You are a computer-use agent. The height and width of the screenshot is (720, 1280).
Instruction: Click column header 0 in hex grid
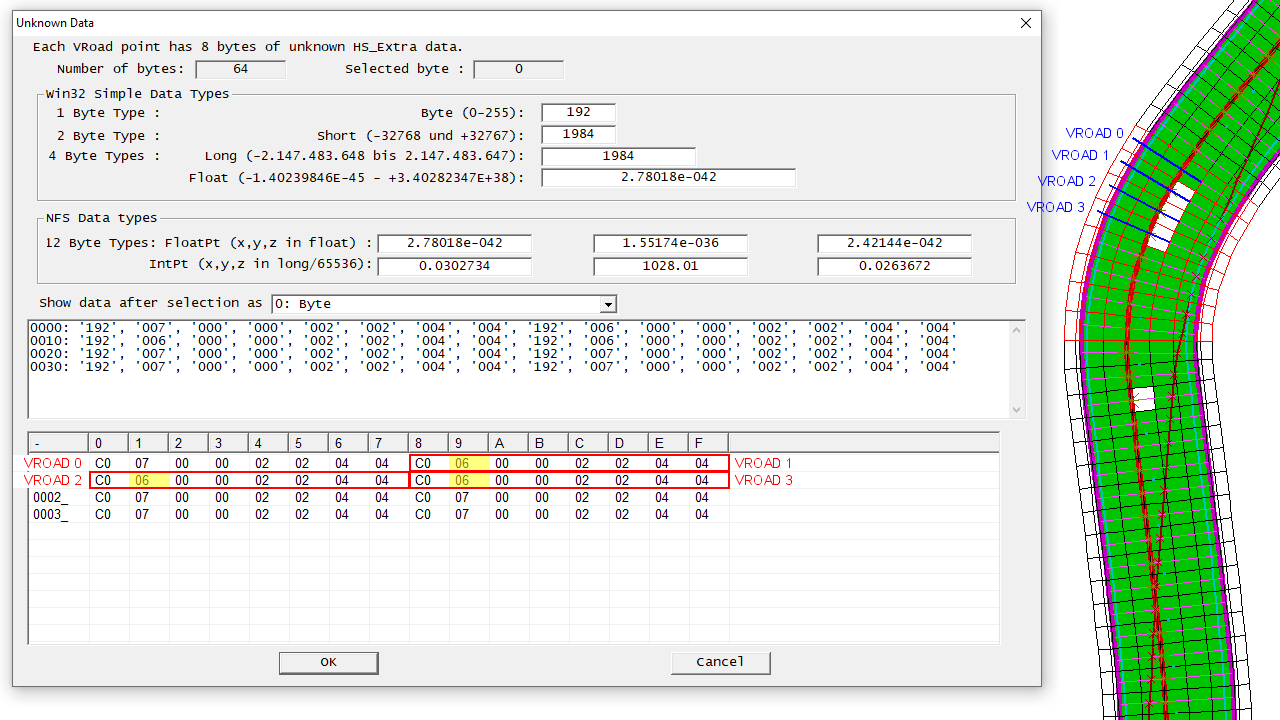point(108,443)
